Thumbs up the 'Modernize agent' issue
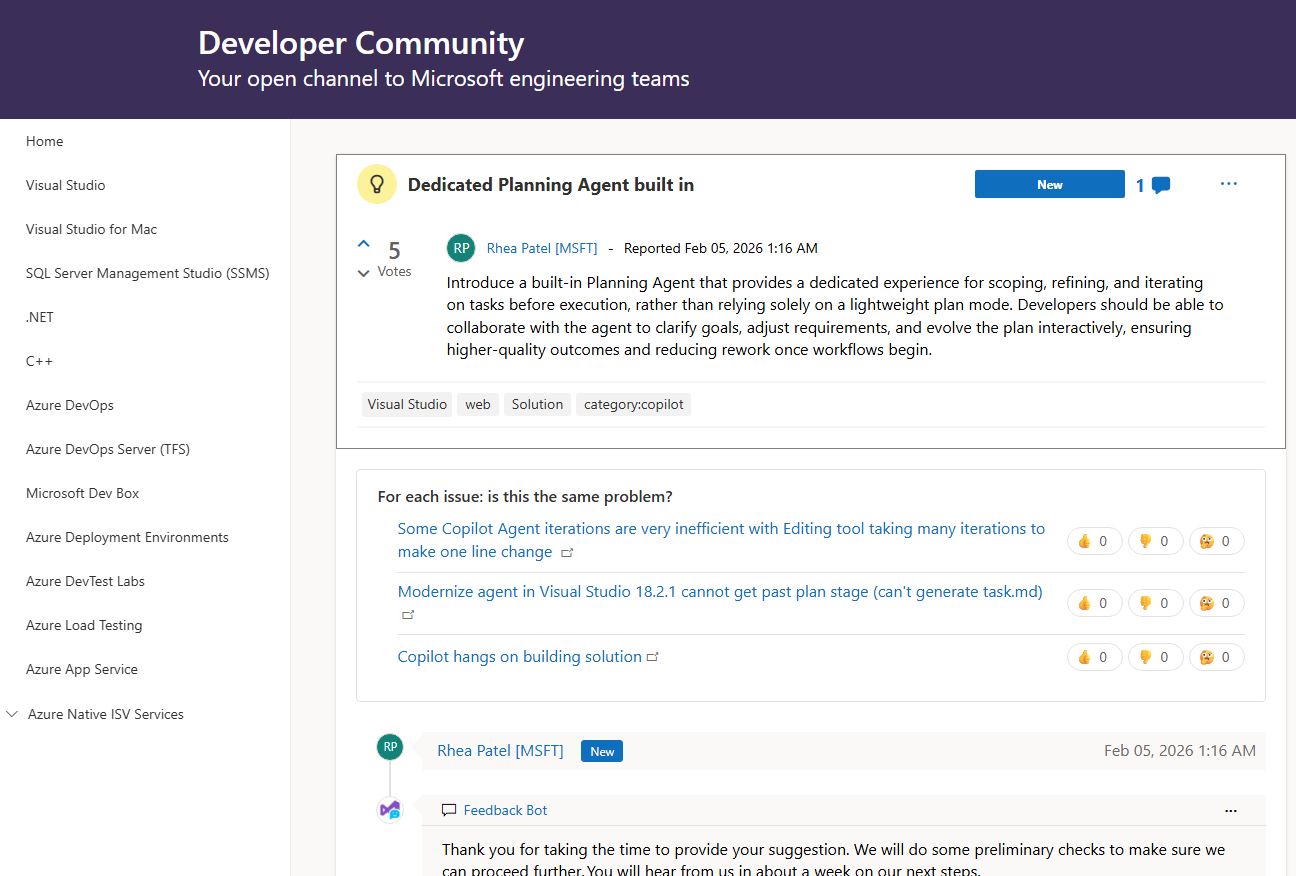This screenshot has height=876, width=1296. point(1094,603)
